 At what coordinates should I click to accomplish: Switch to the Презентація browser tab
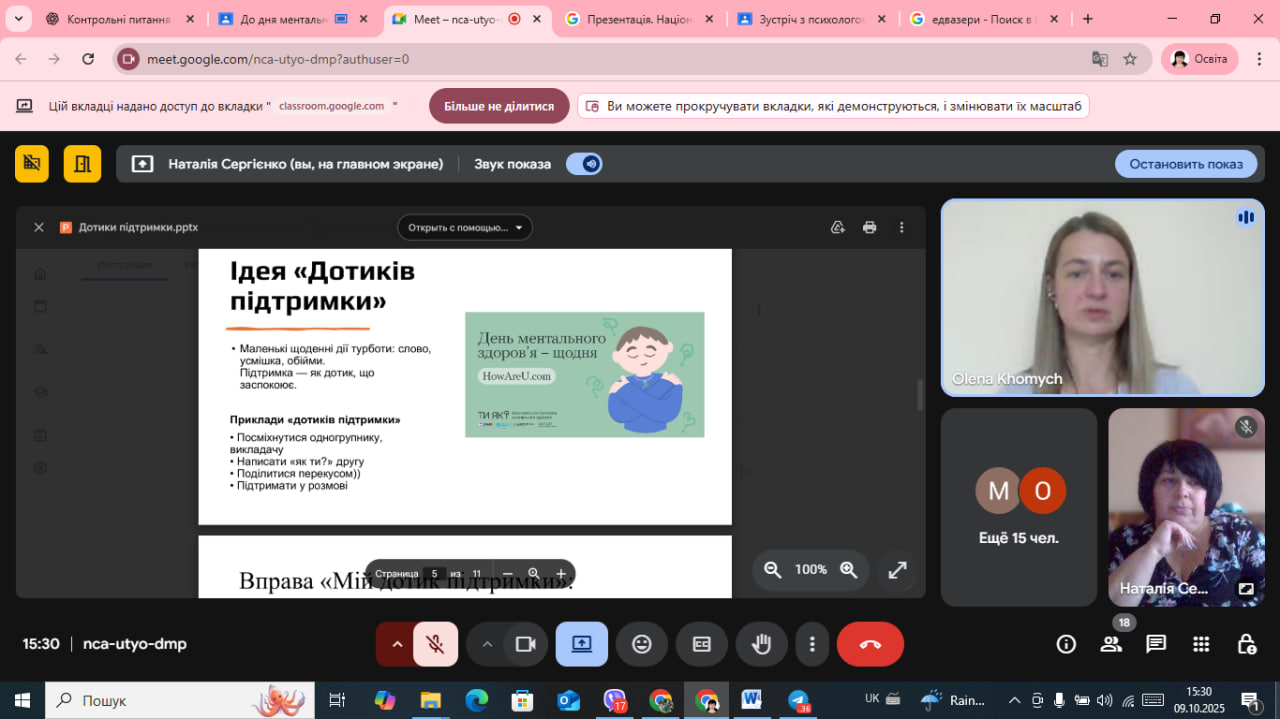pyautogui.click(x=640, y=19)
